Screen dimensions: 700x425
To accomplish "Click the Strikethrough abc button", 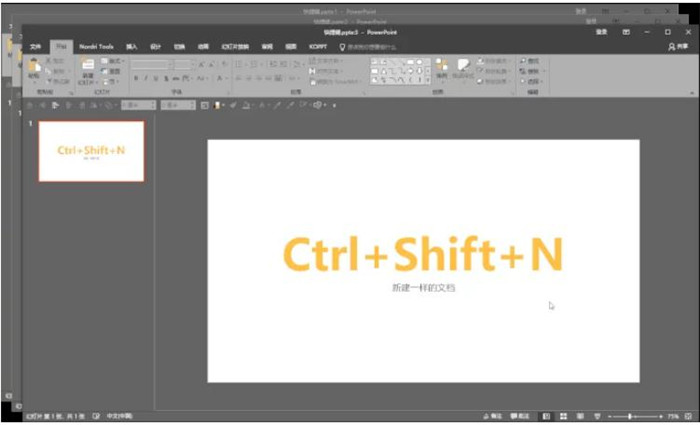I will (x=176, y=78).
